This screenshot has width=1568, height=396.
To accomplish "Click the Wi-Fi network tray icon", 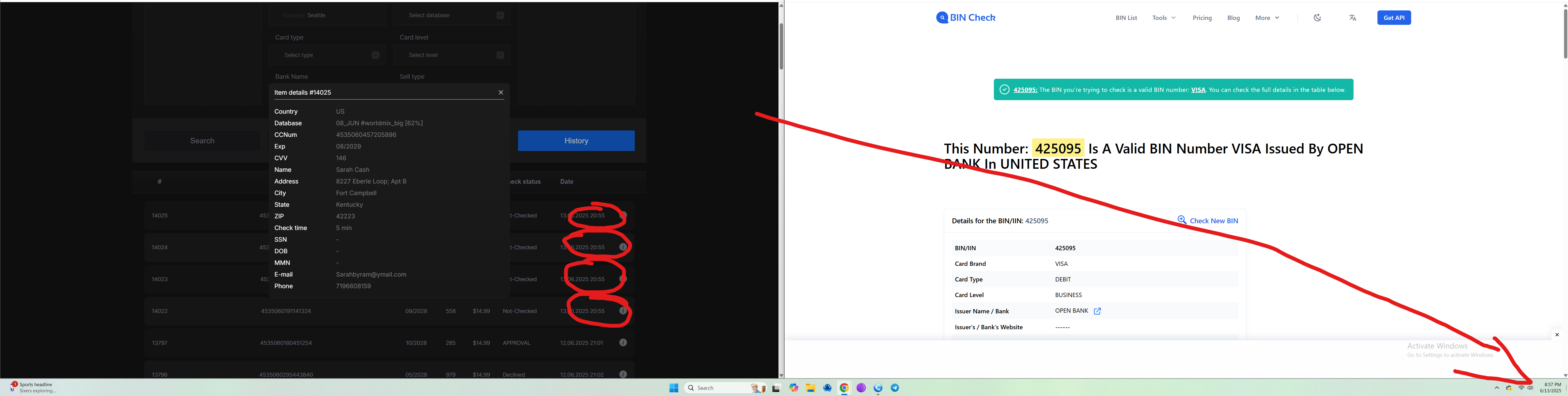I will [x=1521, y=388].
